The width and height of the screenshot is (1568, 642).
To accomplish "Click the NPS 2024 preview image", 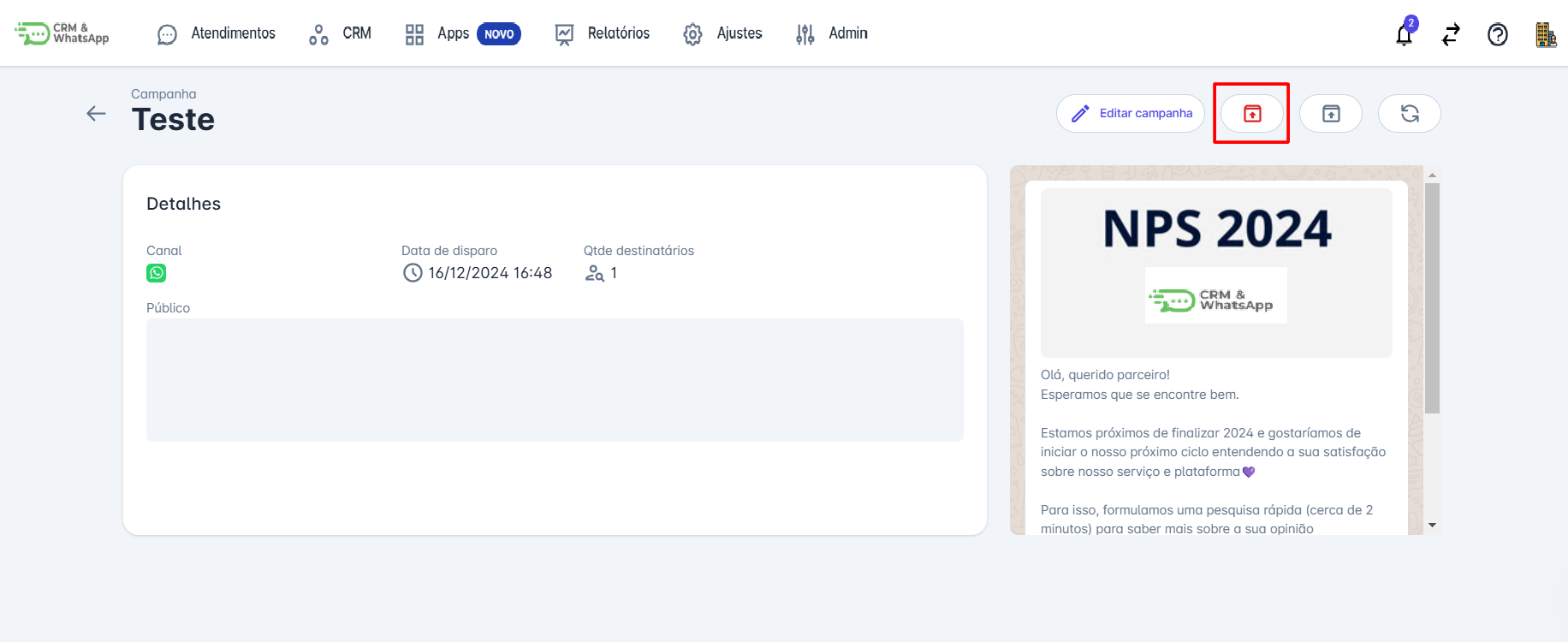I will (x=1216, y=272).
